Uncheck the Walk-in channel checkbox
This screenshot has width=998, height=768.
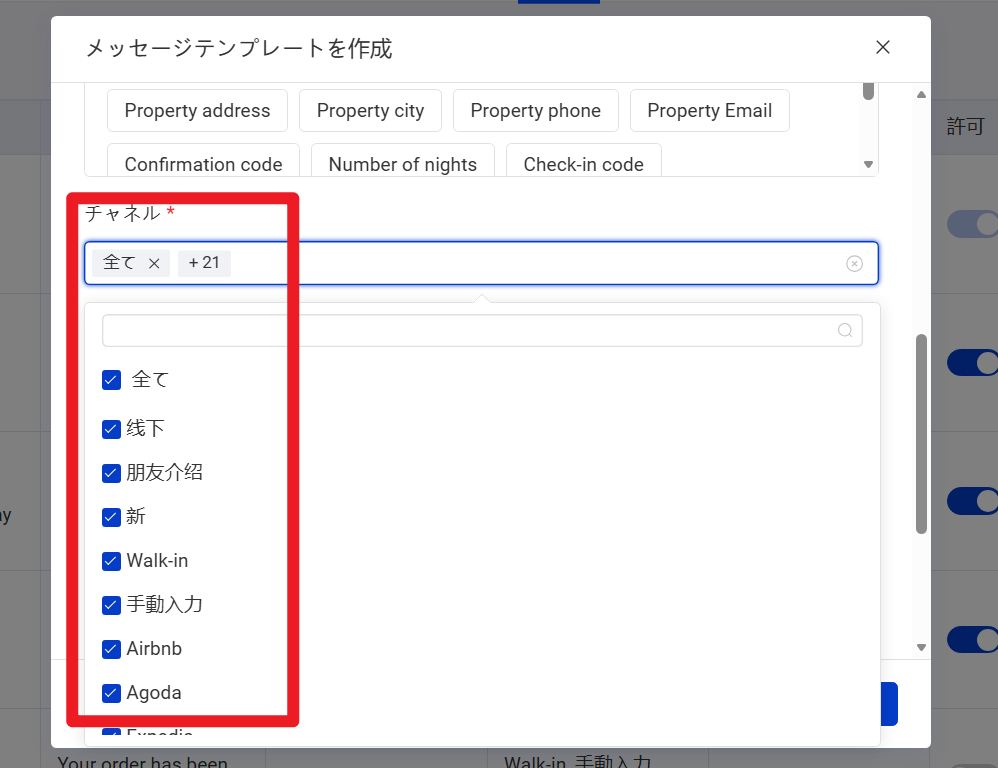click(111, 561)
